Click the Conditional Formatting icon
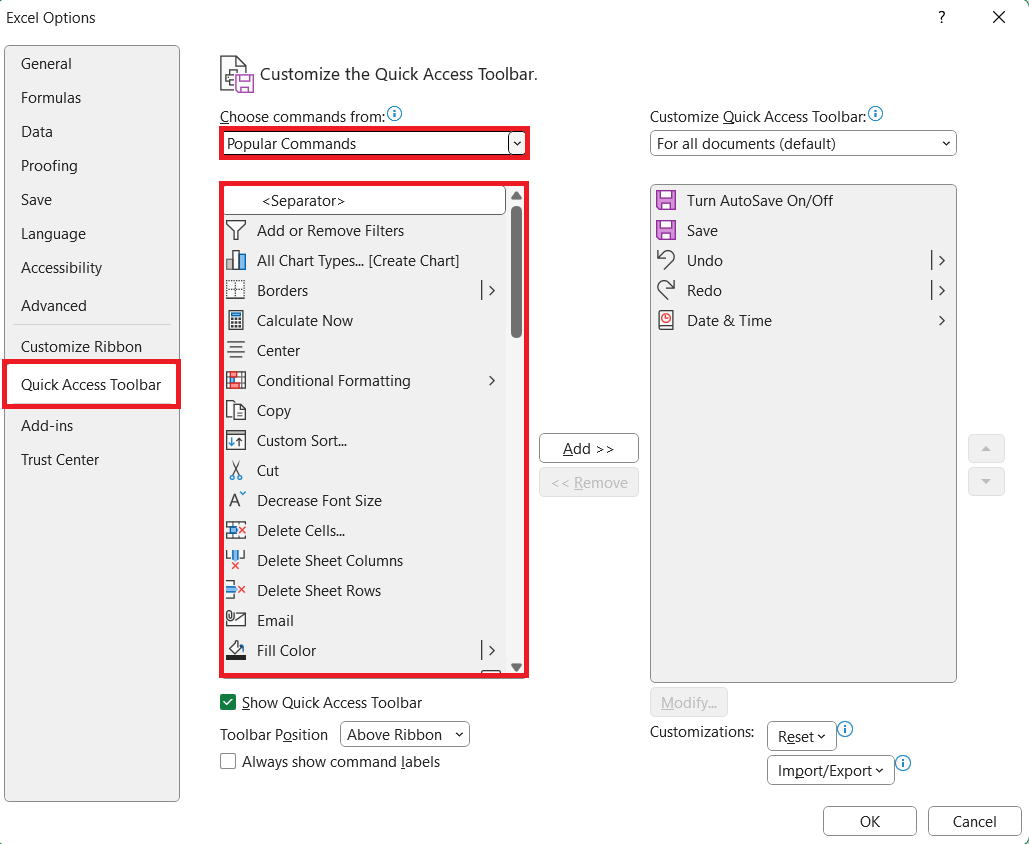Screen dimensions: 1029x844 (236, 381)
